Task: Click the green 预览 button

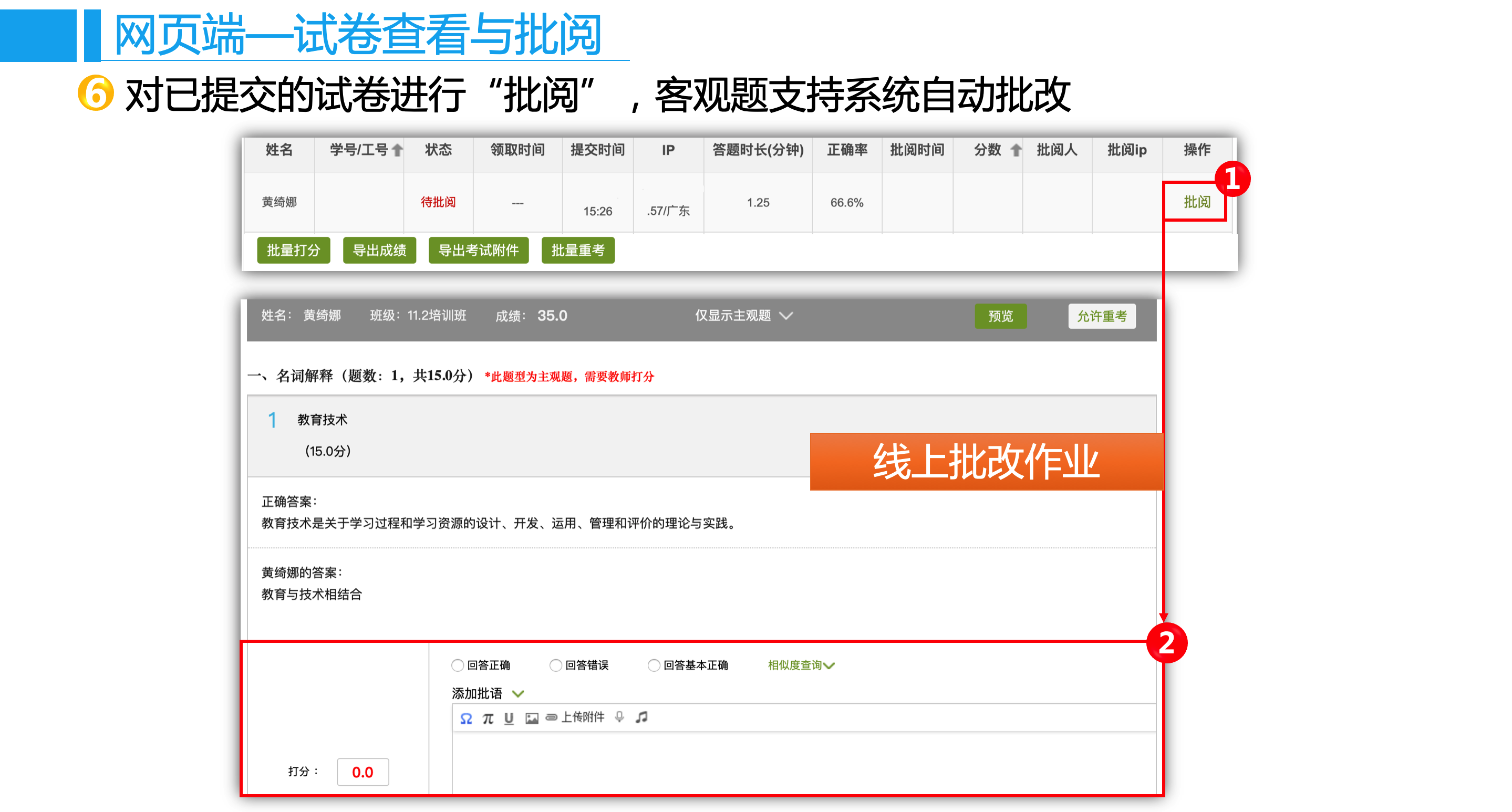Action: 1000,316
